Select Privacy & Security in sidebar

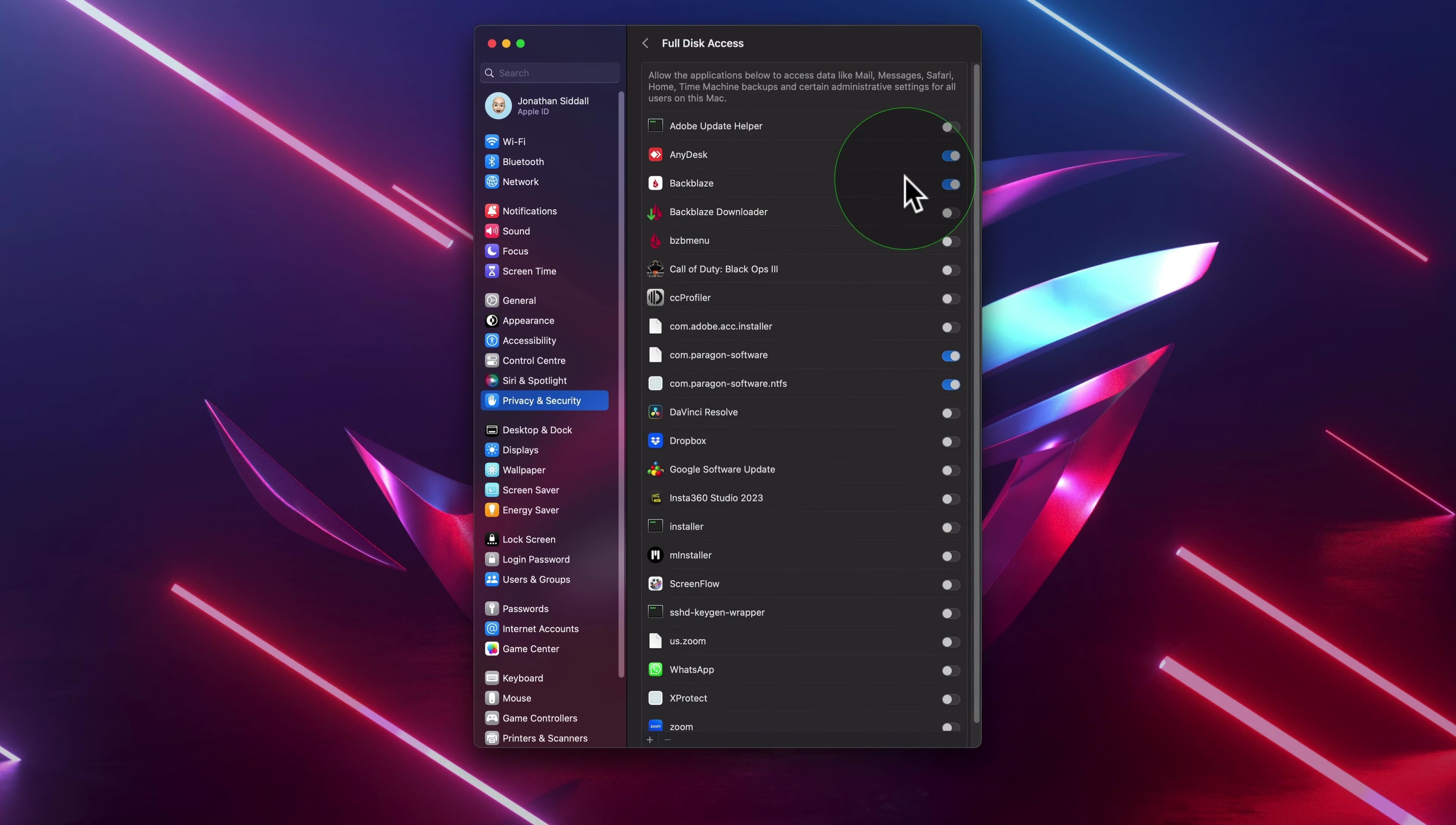544,401
